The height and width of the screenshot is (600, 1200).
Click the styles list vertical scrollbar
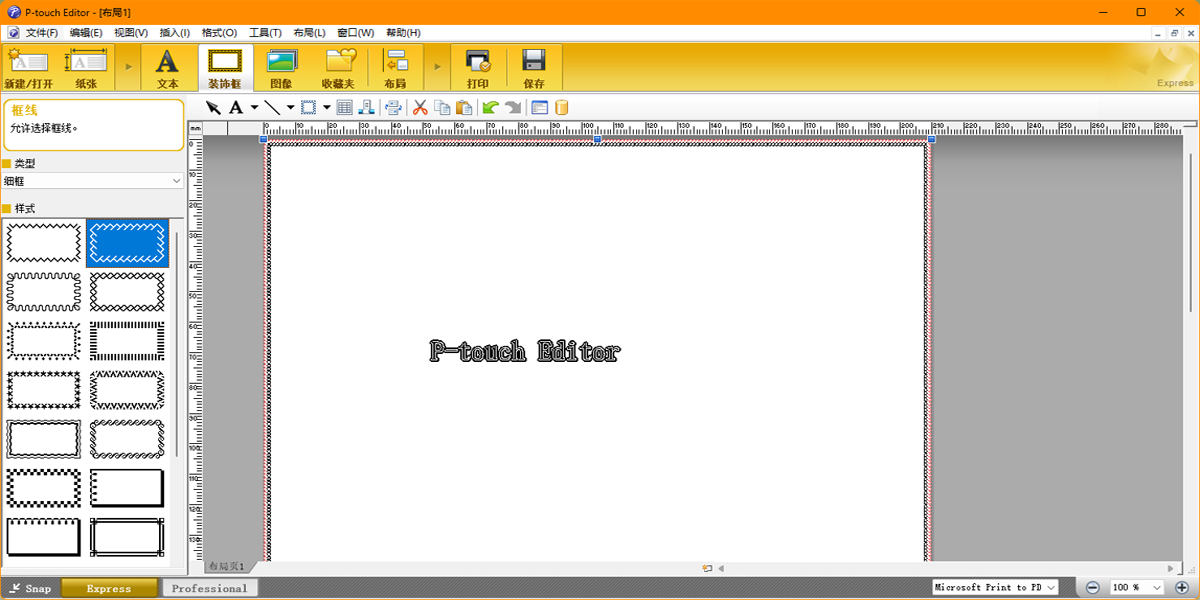[x=178, y=345]
